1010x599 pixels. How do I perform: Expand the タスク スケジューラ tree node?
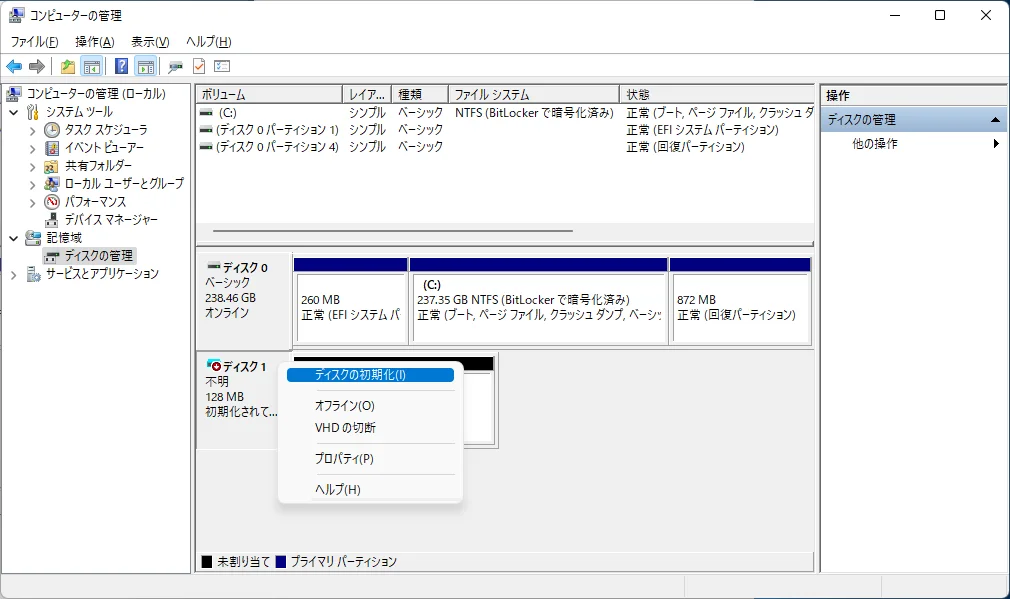[32, 130]
